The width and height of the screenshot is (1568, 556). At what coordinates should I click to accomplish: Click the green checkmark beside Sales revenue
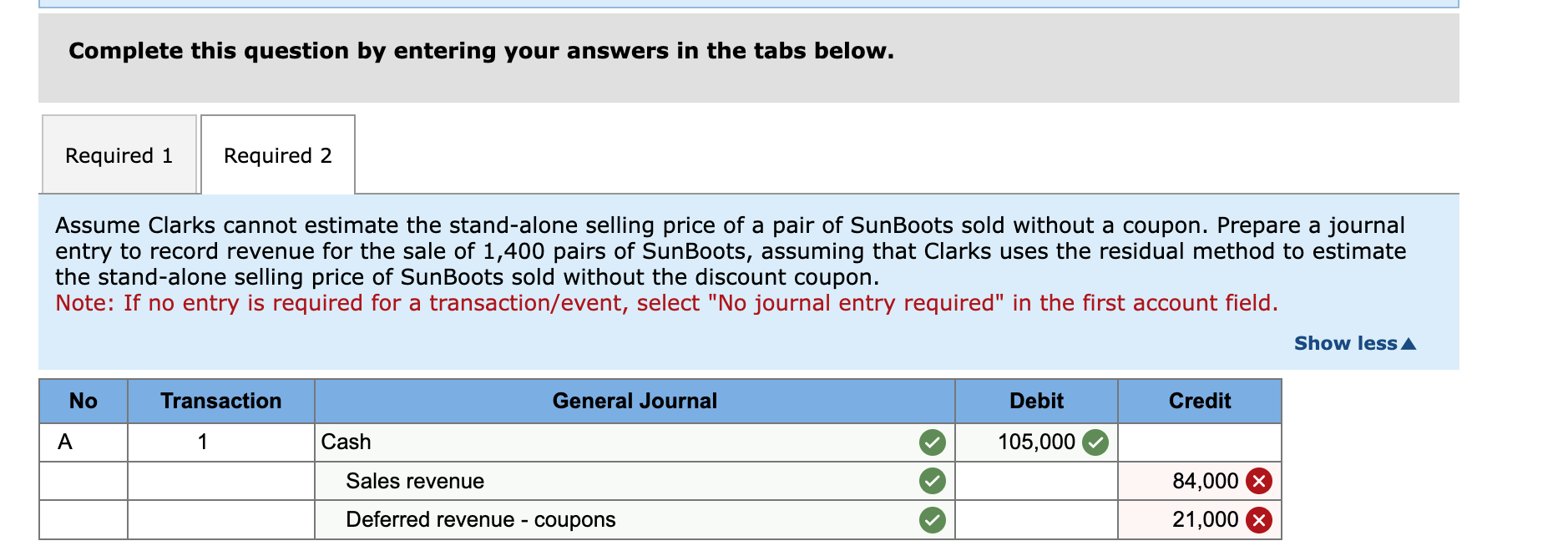pyautogui.click(x=933, y=481)
